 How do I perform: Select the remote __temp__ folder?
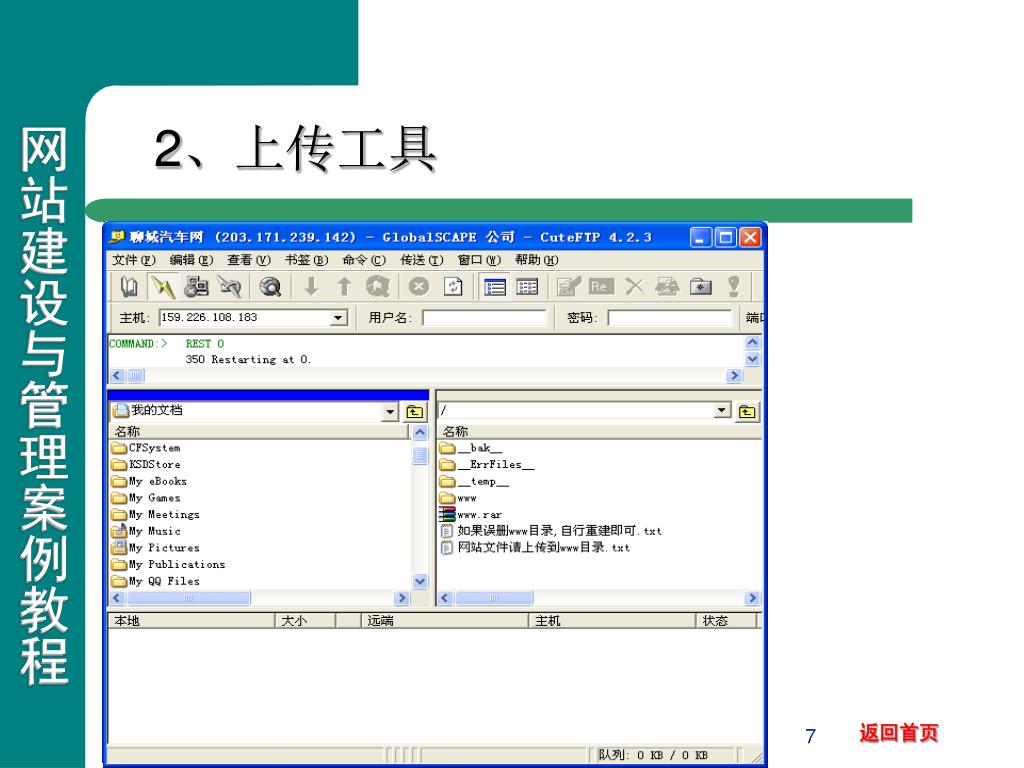tap(474, 481)
